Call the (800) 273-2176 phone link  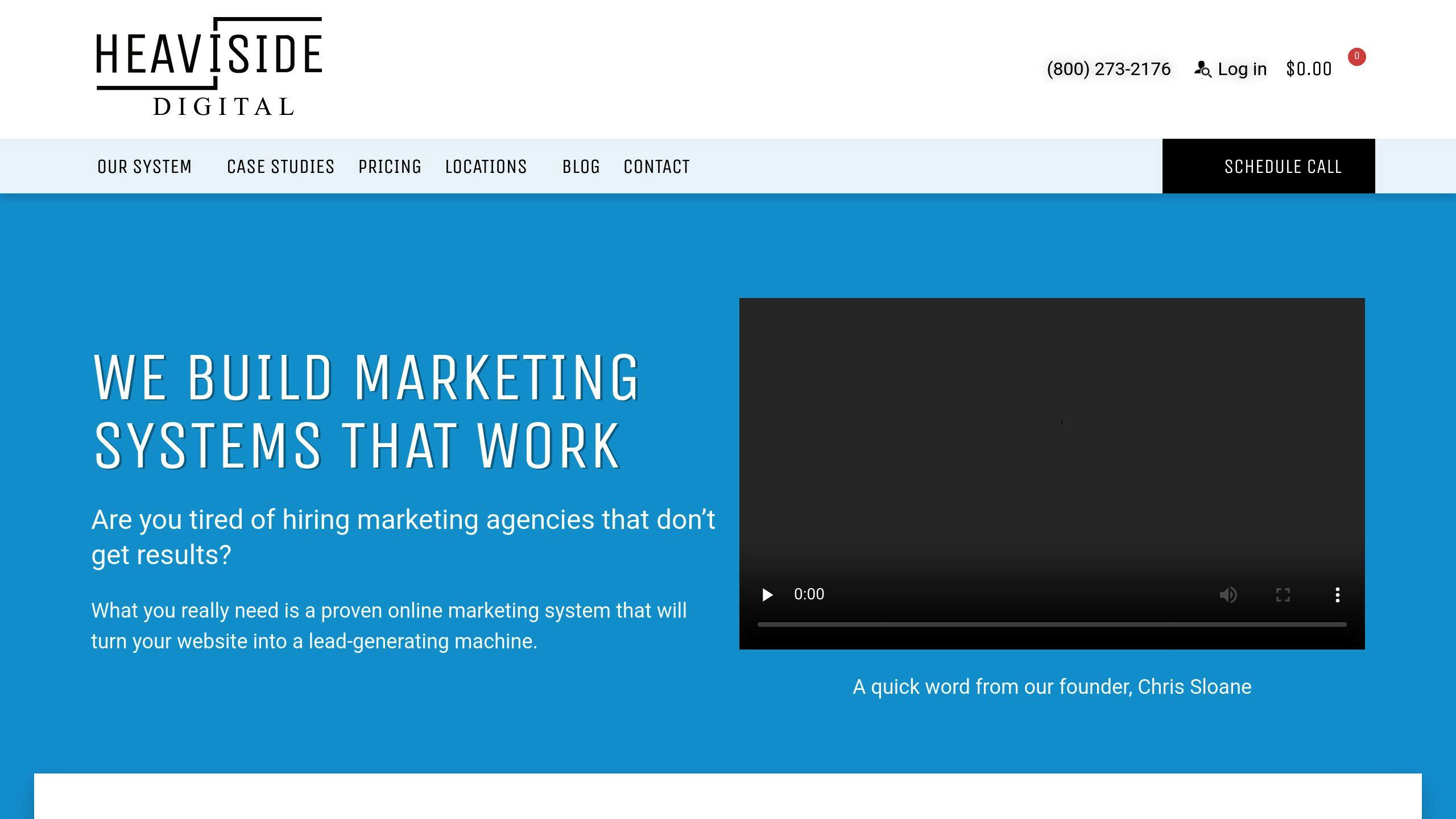tap(1108, 69)
